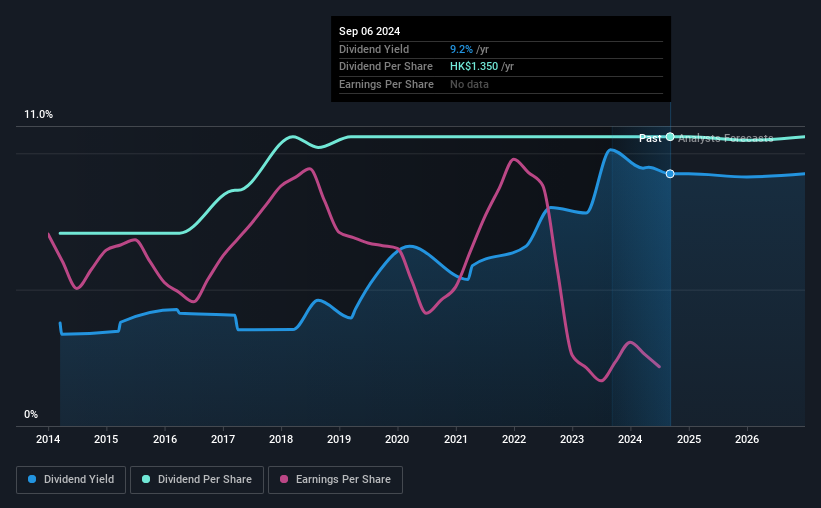Click the 9.2% dividend yield value

point(461,49)
